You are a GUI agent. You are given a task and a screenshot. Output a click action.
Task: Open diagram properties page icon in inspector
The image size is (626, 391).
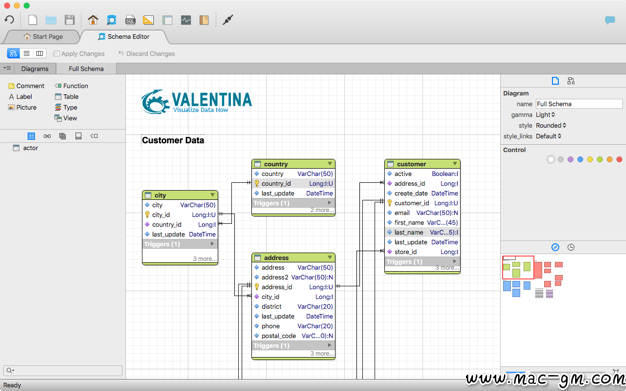coord(555,81)
